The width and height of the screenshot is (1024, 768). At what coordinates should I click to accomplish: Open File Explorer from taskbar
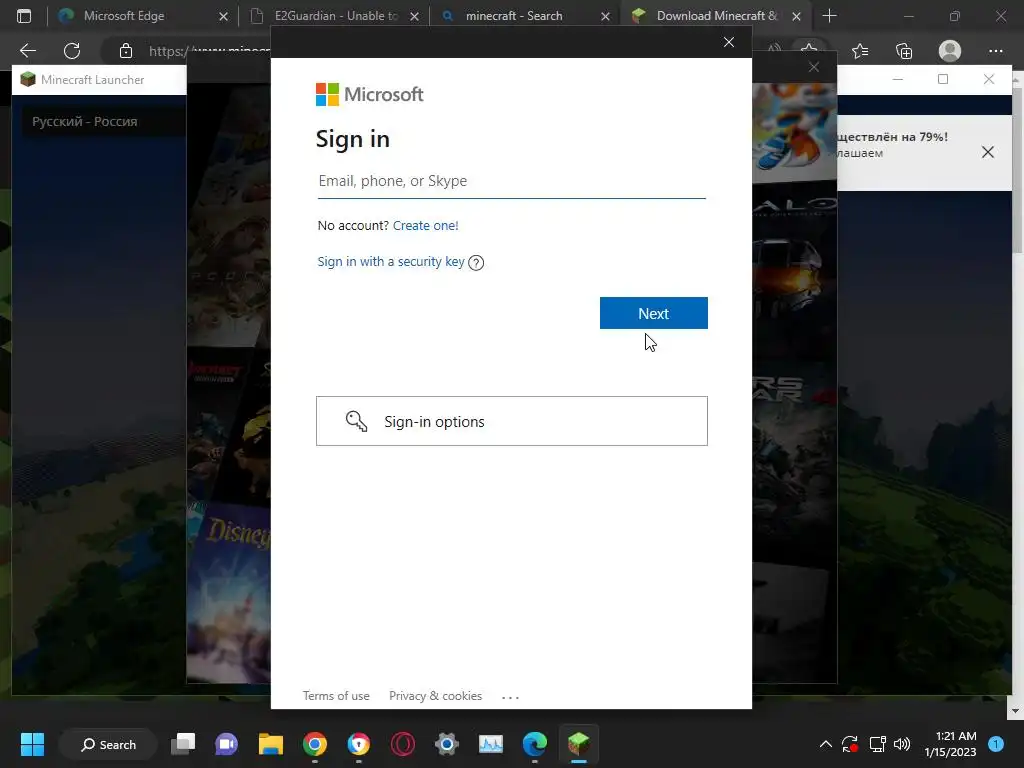[270, 744]
